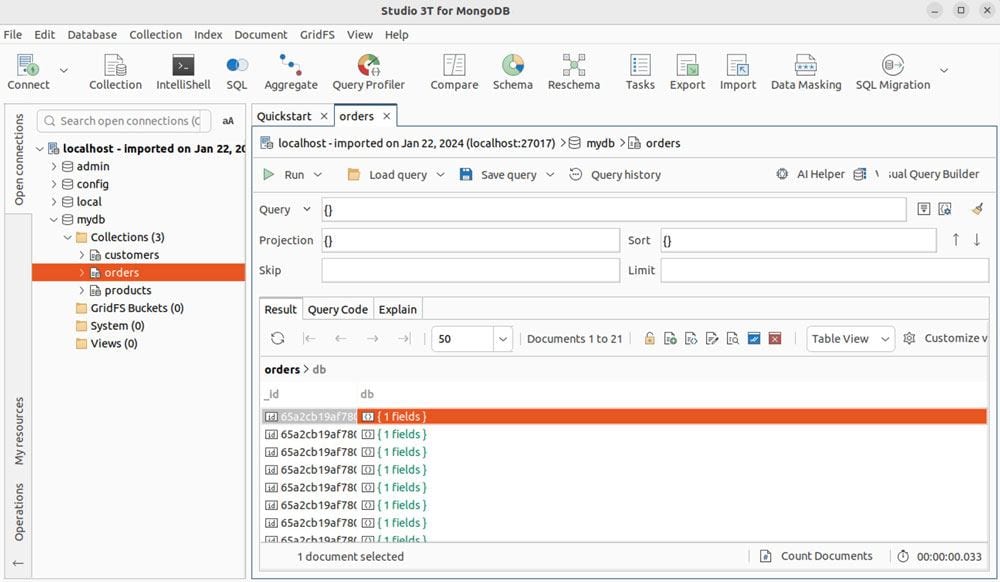
Task: Open the Tasks manager
Action: click(x=640, y=72)
